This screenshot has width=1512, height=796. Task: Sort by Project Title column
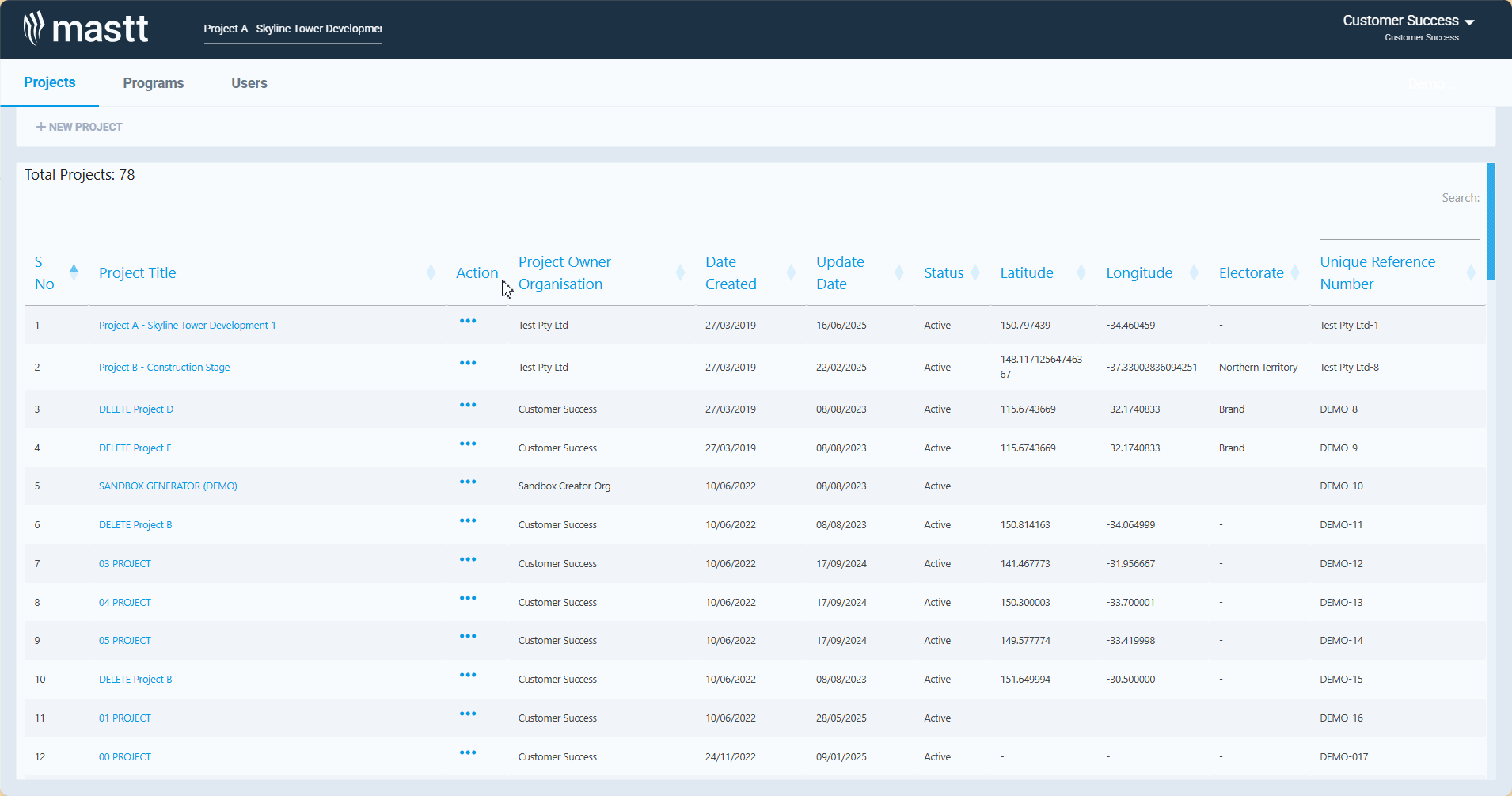coord(431,272)
